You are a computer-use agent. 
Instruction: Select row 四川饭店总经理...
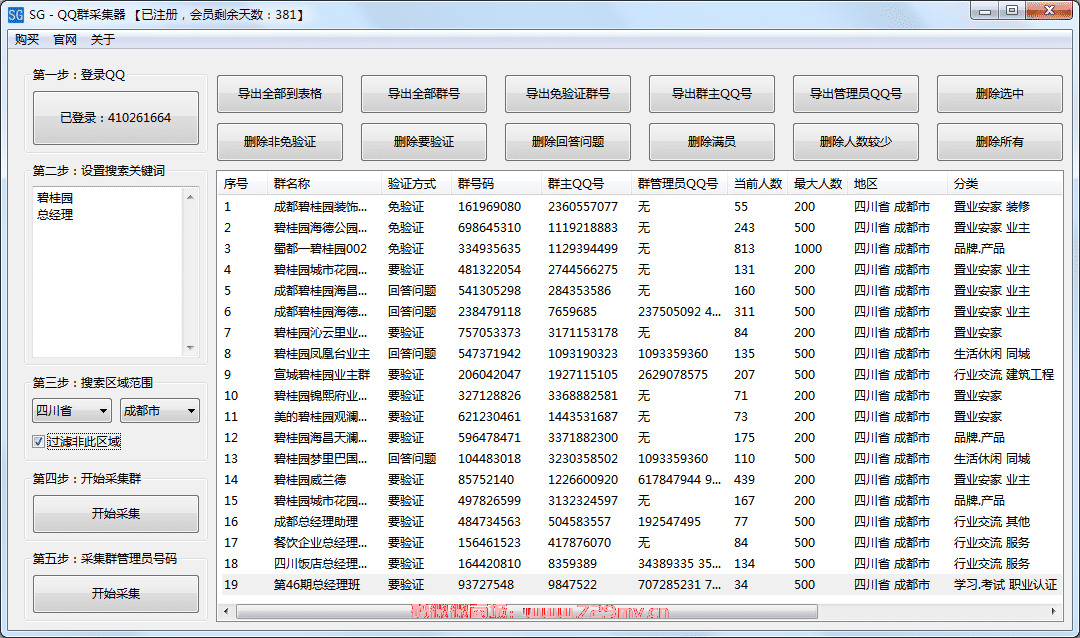[x=641, y=564]
